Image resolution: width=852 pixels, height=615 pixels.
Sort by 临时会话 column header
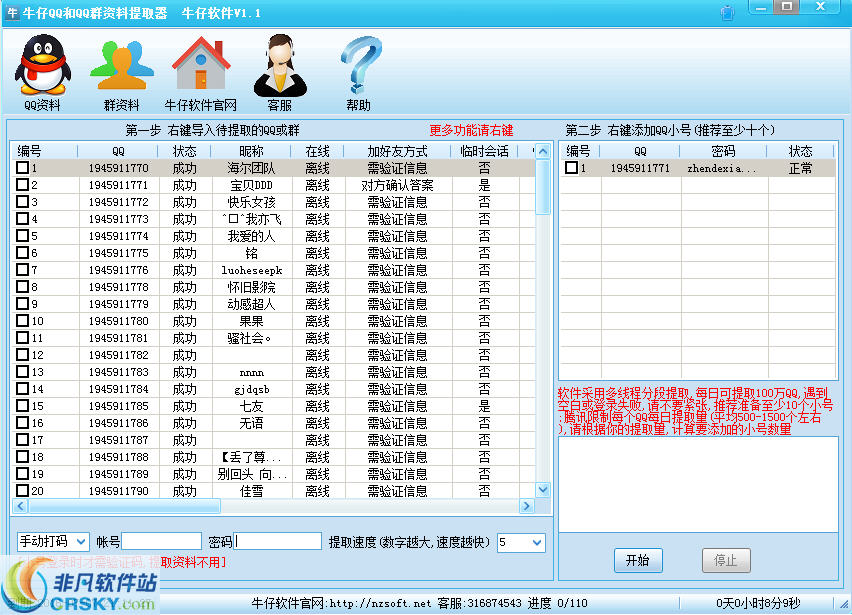point(484,151)
